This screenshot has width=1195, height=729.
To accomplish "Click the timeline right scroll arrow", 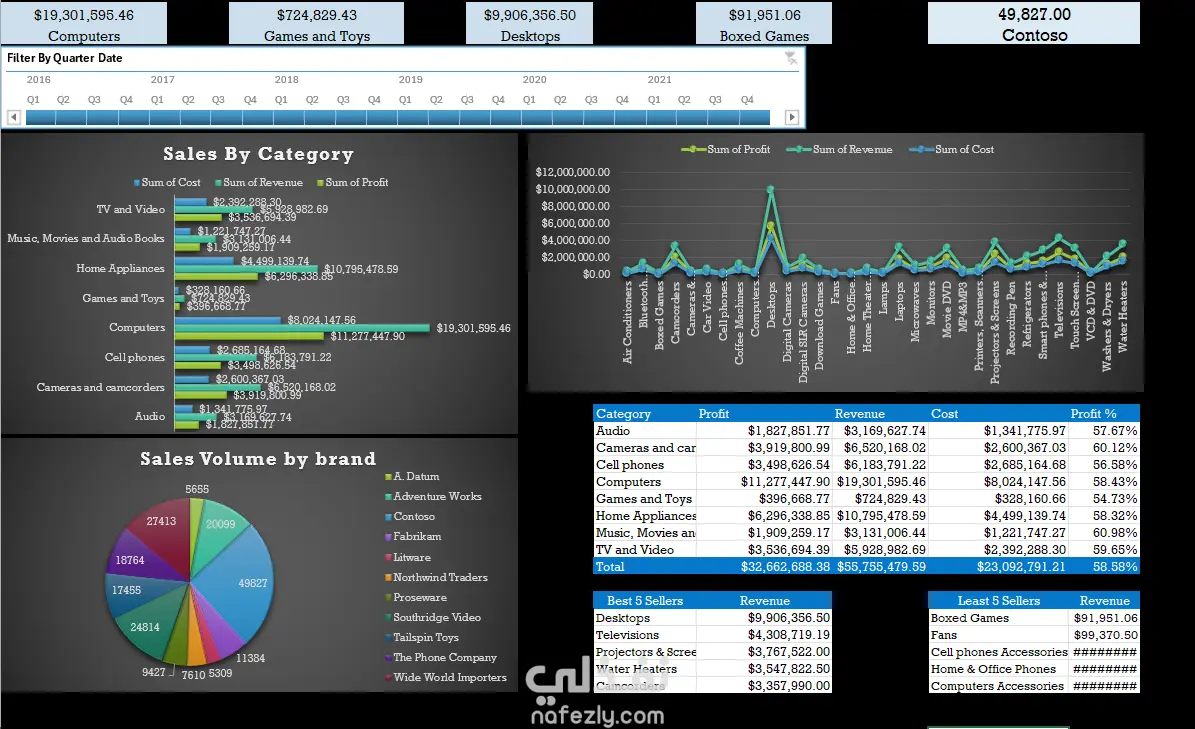I will (792, 117).
